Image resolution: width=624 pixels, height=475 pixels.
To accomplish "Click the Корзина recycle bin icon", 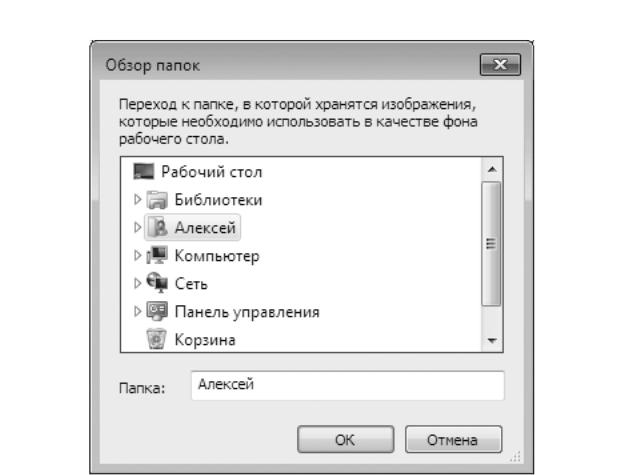I will pyautogui.click(x=157, y=339).
